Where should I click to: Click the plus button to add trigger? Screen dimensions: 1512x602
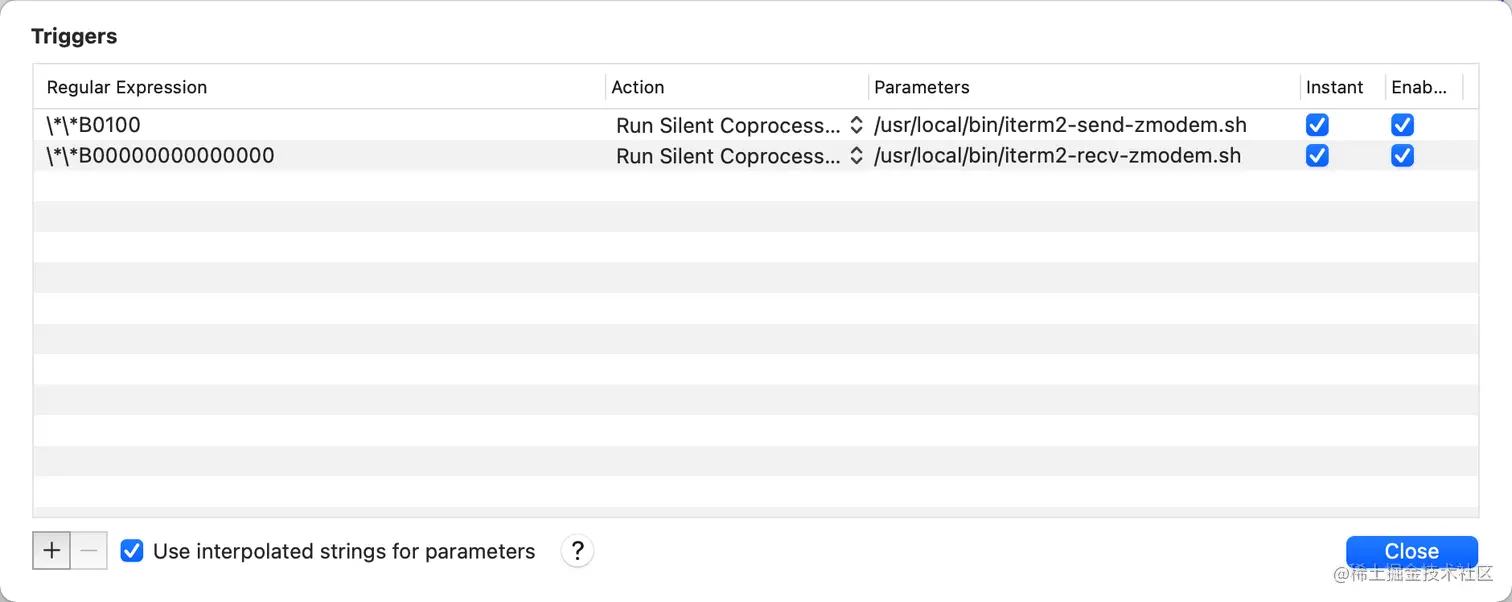(x=52, y=551)
